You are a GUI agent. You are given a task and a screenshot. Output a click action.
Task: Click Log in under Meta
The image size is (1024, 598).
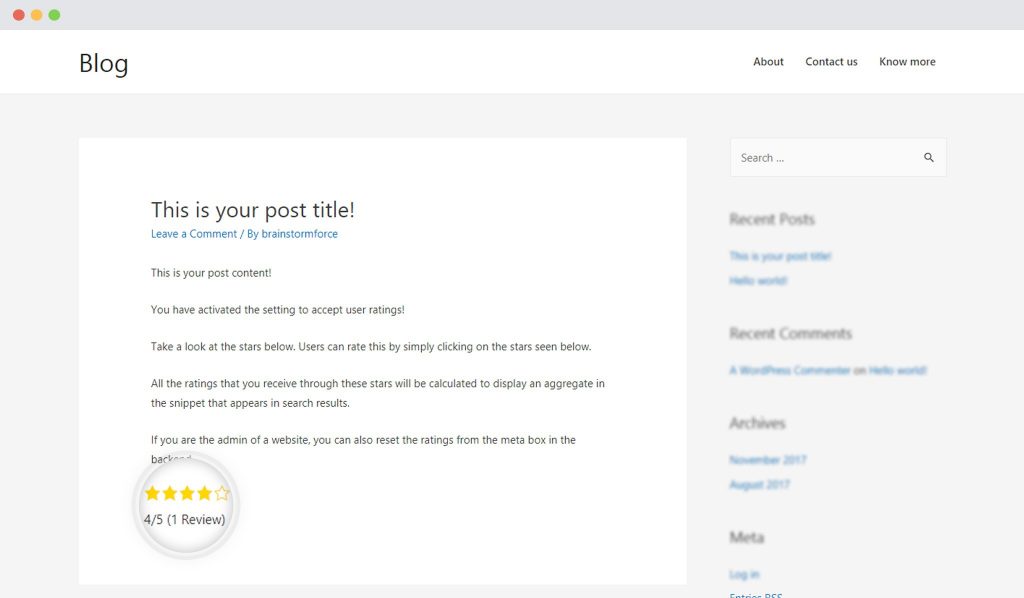pyautogui.click(x=744, y=574)
